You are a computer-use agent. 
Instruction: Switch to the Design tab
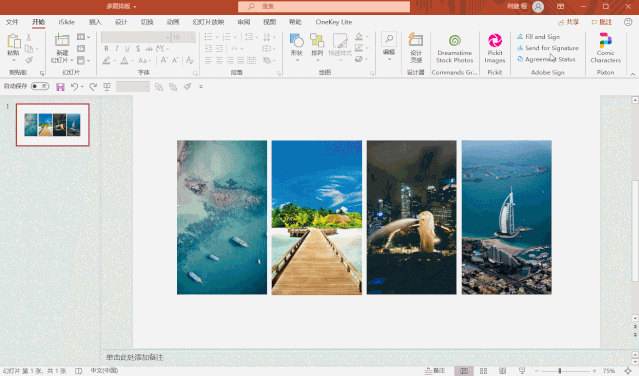tap(121, 22)
